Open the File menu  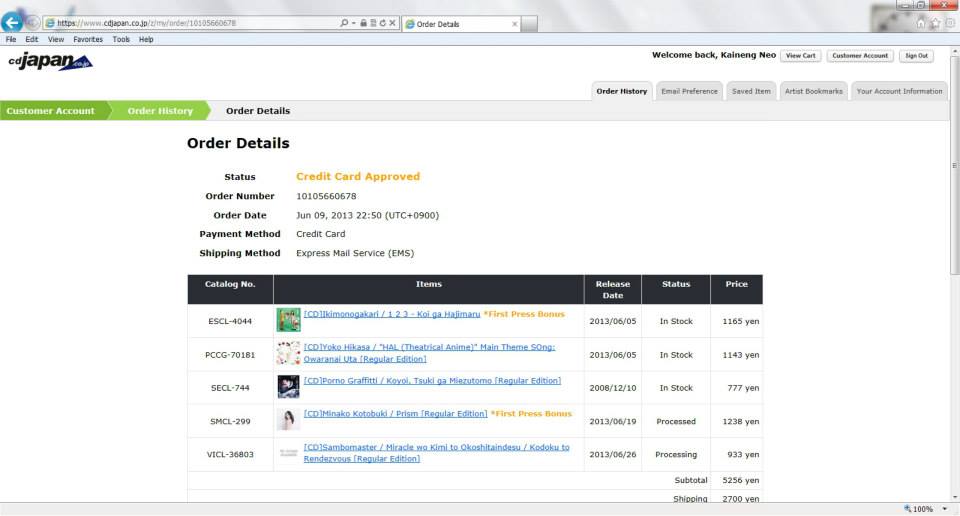coord(11,39)
